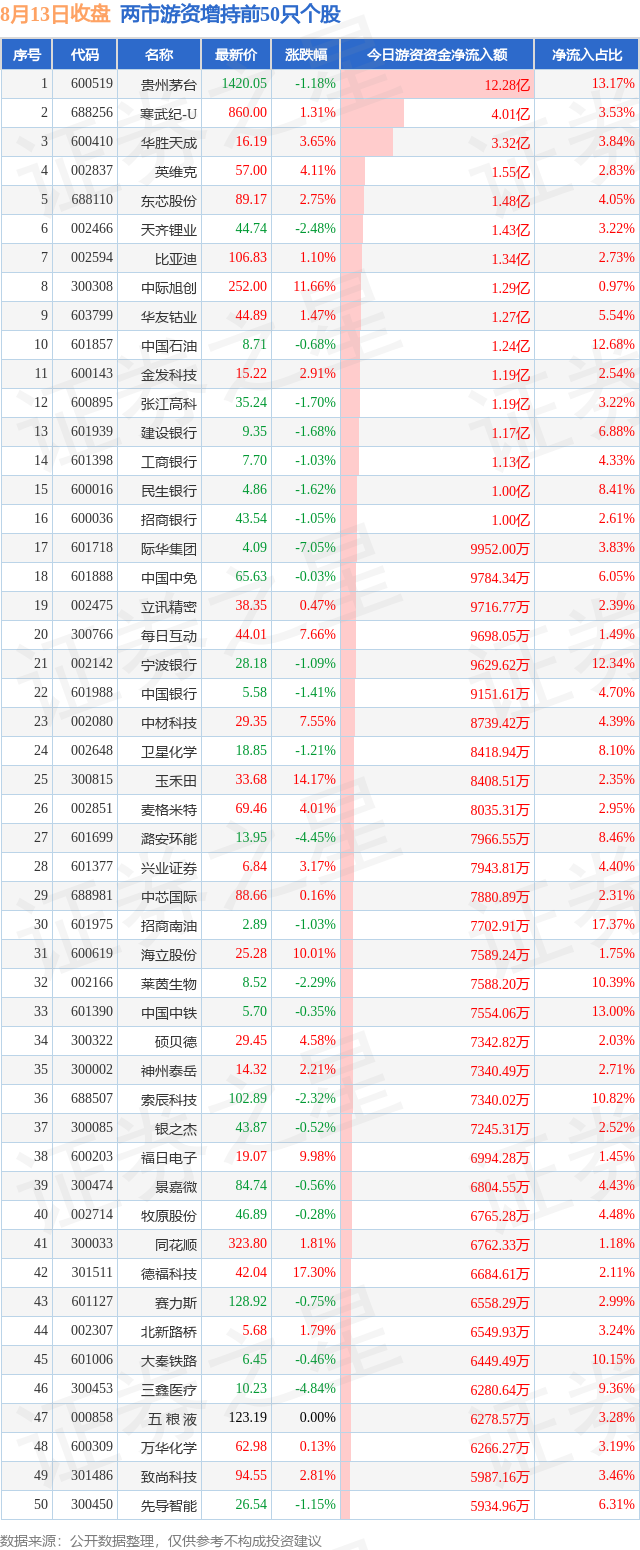Click stock name 中国银行

(x=169, y=693)
